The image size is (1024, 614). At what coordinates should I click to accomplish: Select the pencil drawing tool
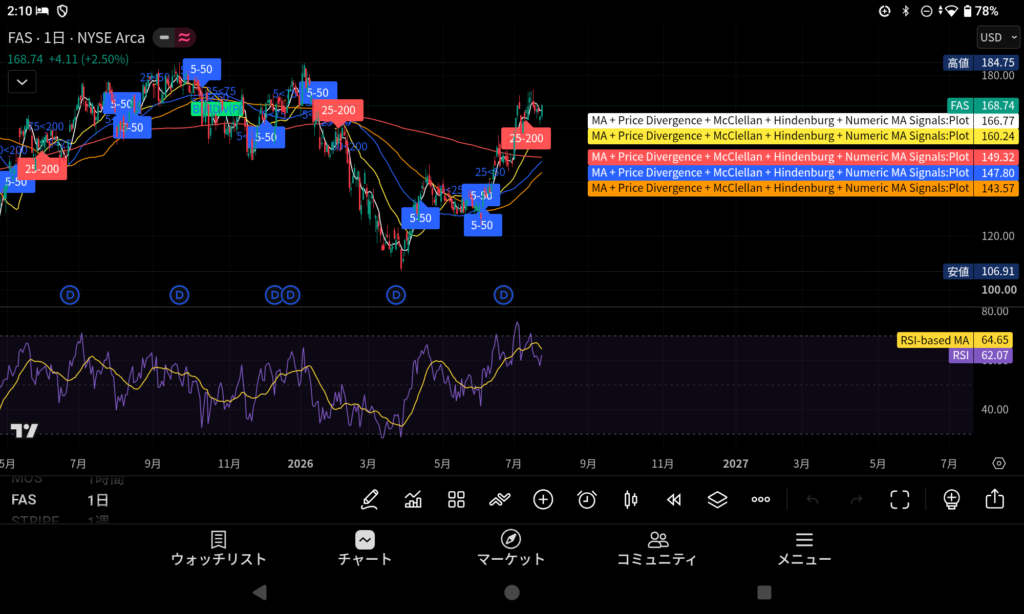[370, 500]
